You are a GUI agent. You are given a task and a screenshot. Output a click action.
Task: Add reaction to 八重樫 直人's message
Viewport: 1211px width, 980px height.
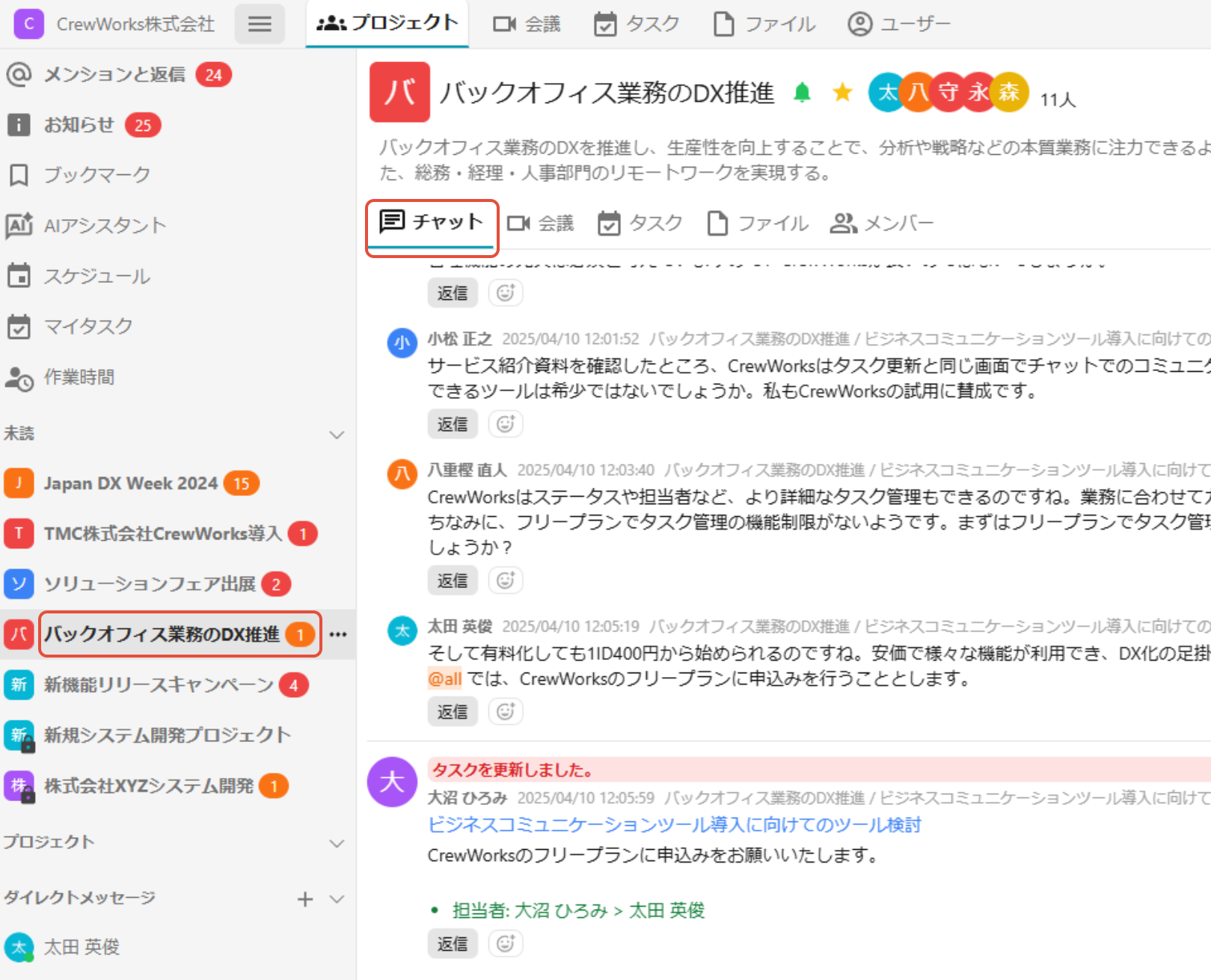(x=506, y=581)
